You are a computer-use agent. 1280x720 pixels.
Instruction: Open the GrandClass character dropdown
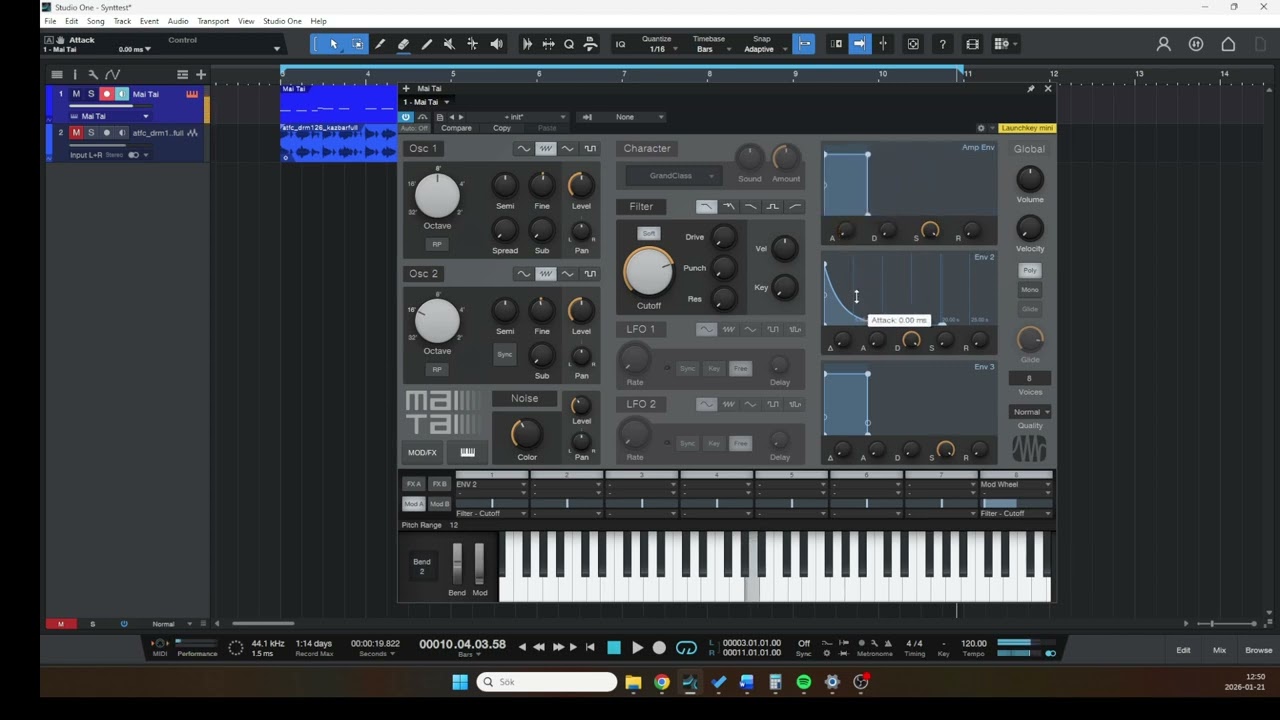pos(673,176)
